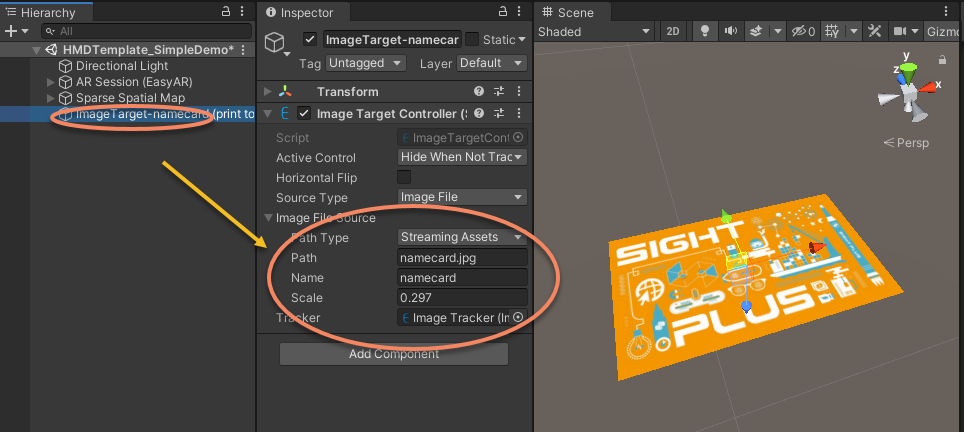
Task: Click the Tracker object picker circle
Action: pyautogui.click(x=518, y=318)
